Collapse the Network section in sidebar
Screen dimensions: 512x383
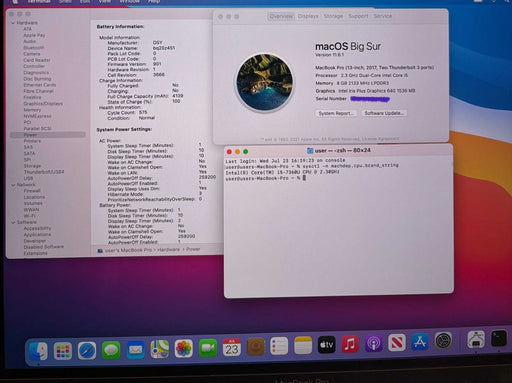[x=13, y=185]
